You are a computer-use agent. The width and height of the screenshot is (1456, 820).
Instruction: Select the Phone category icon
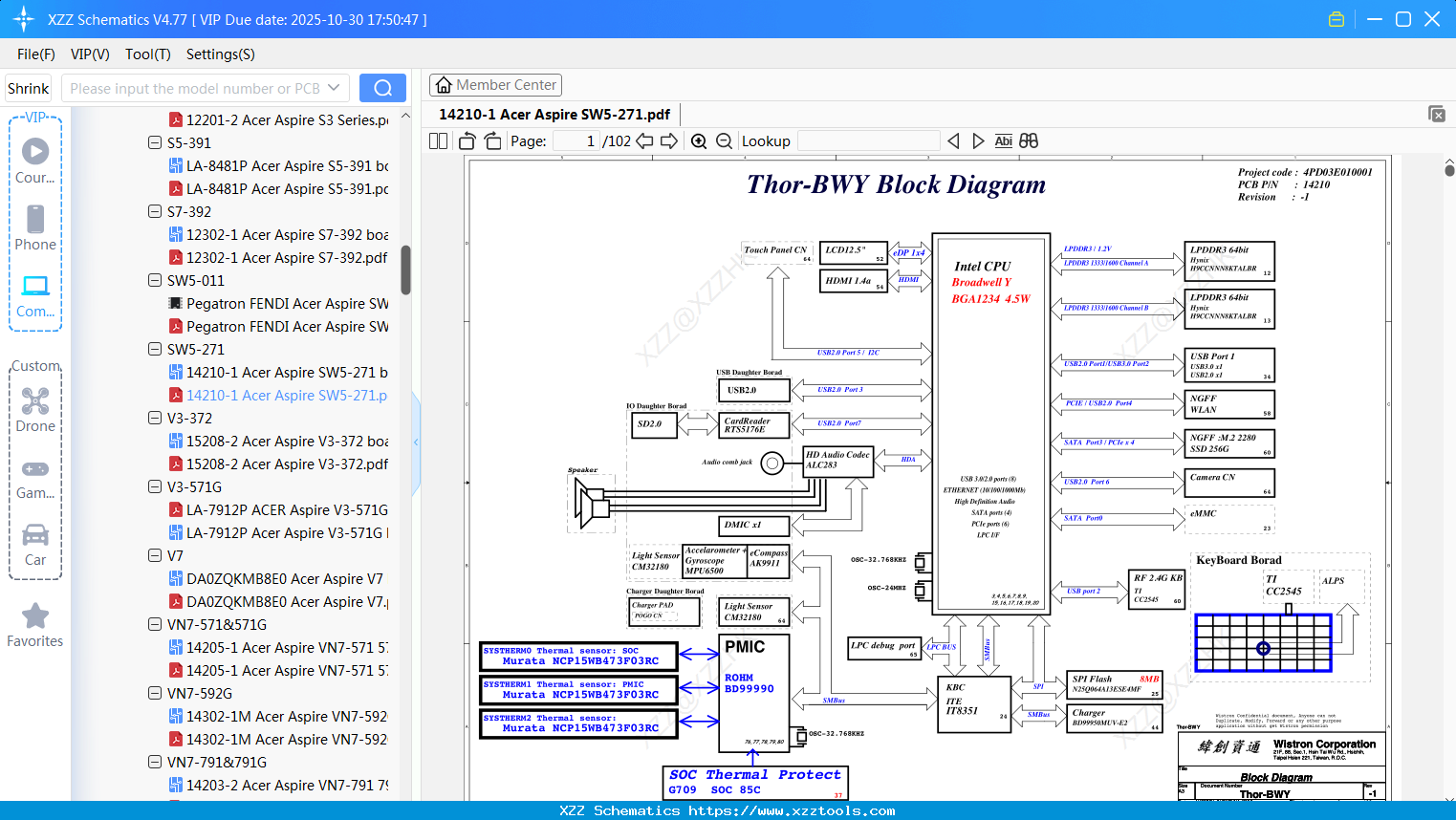(x=35, y=227)
